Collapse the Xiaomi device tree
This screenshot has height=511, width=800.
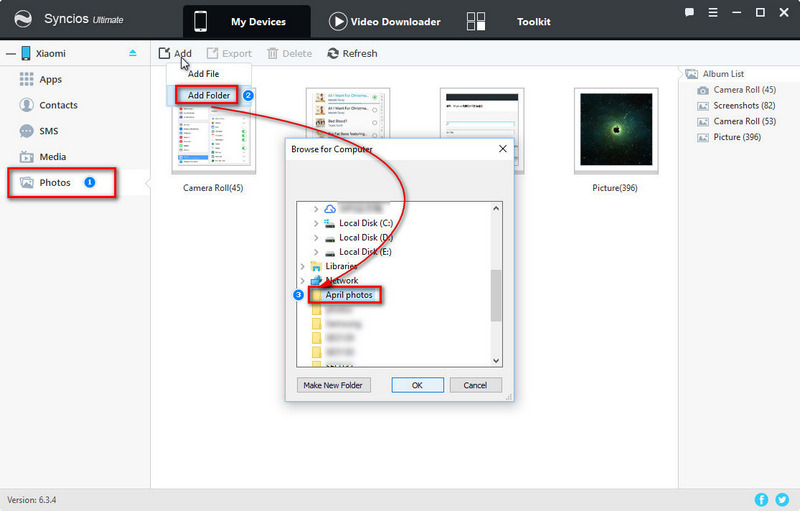(11, 54)
